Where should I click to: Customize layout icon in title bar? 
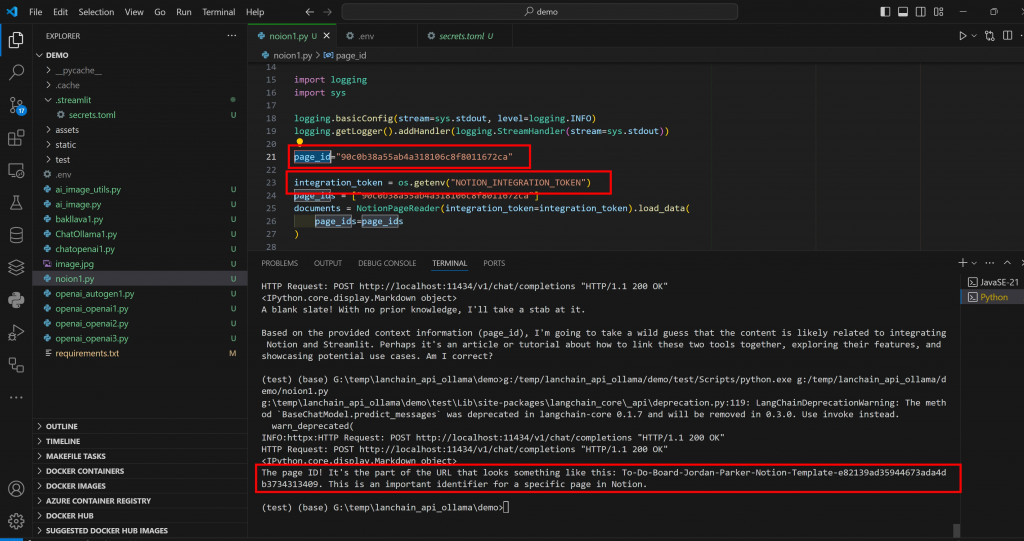[938, 12]
